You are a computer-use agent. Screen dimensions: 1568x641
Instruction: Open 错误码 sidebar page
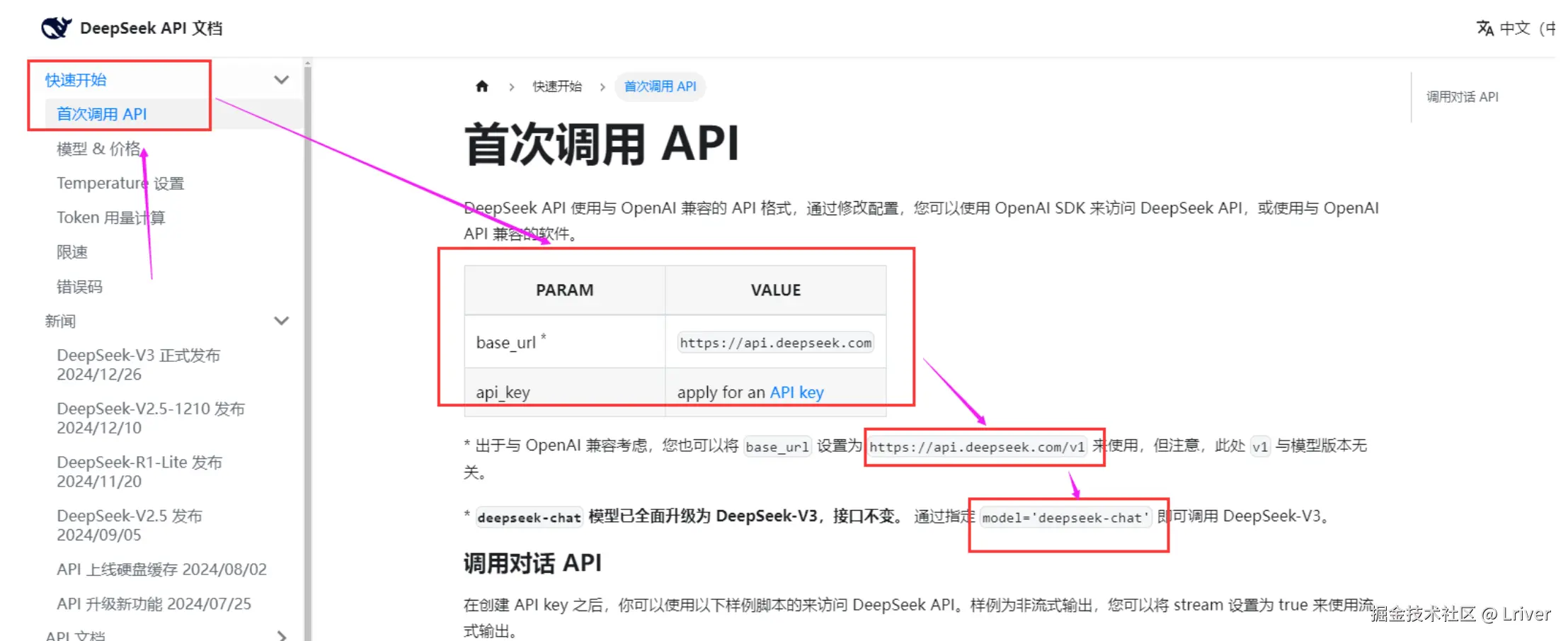coord(80,287)
